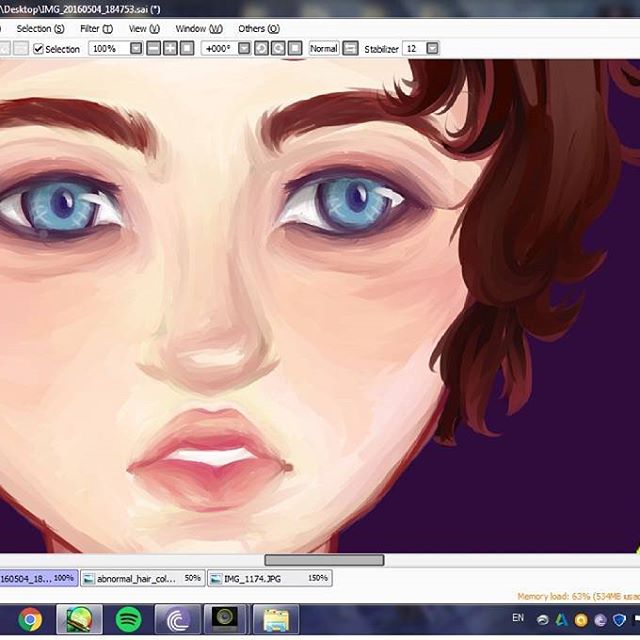Select the 160504_18... document tab

click(38, 578)
